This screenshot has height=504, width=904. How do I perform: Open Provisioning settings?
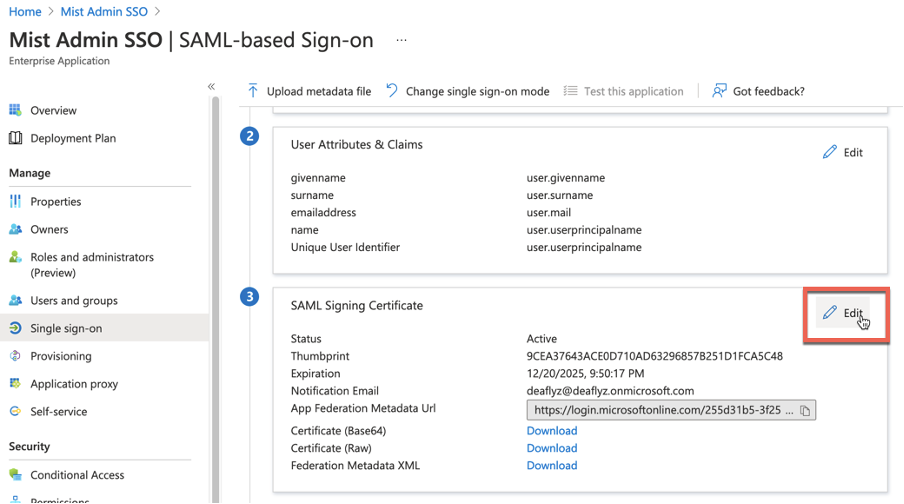60,356
